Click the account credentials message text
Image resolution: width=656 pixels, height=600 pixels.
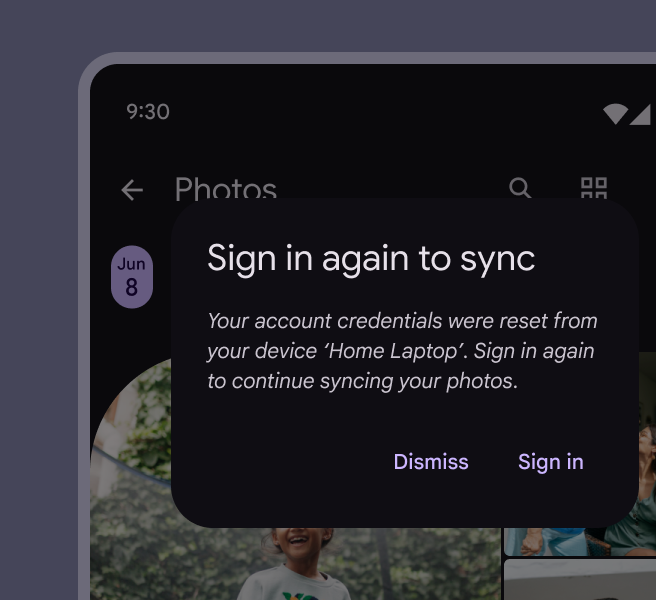coord(402,351)
